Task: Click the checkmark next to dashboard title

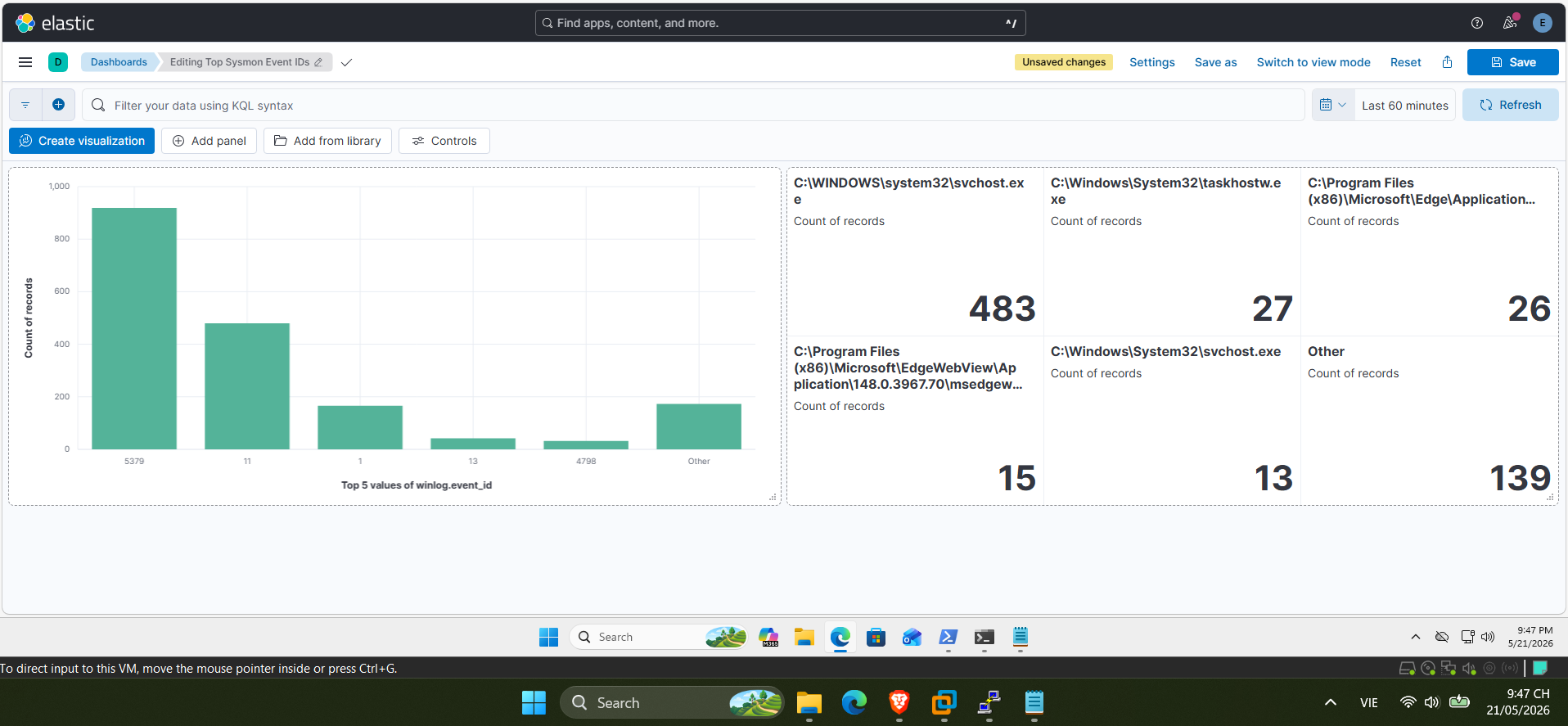Action: [x=346, y=62]
